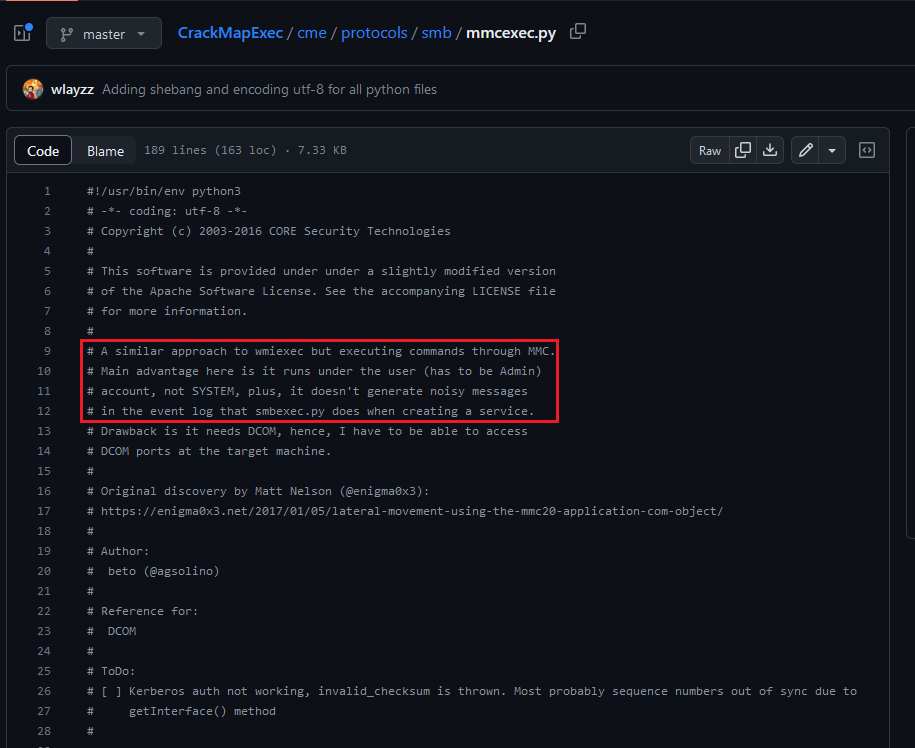This screenshot has height=748, width=915.
Task: Expand the branch dropdown caret
Action: [x=140, y=32]
